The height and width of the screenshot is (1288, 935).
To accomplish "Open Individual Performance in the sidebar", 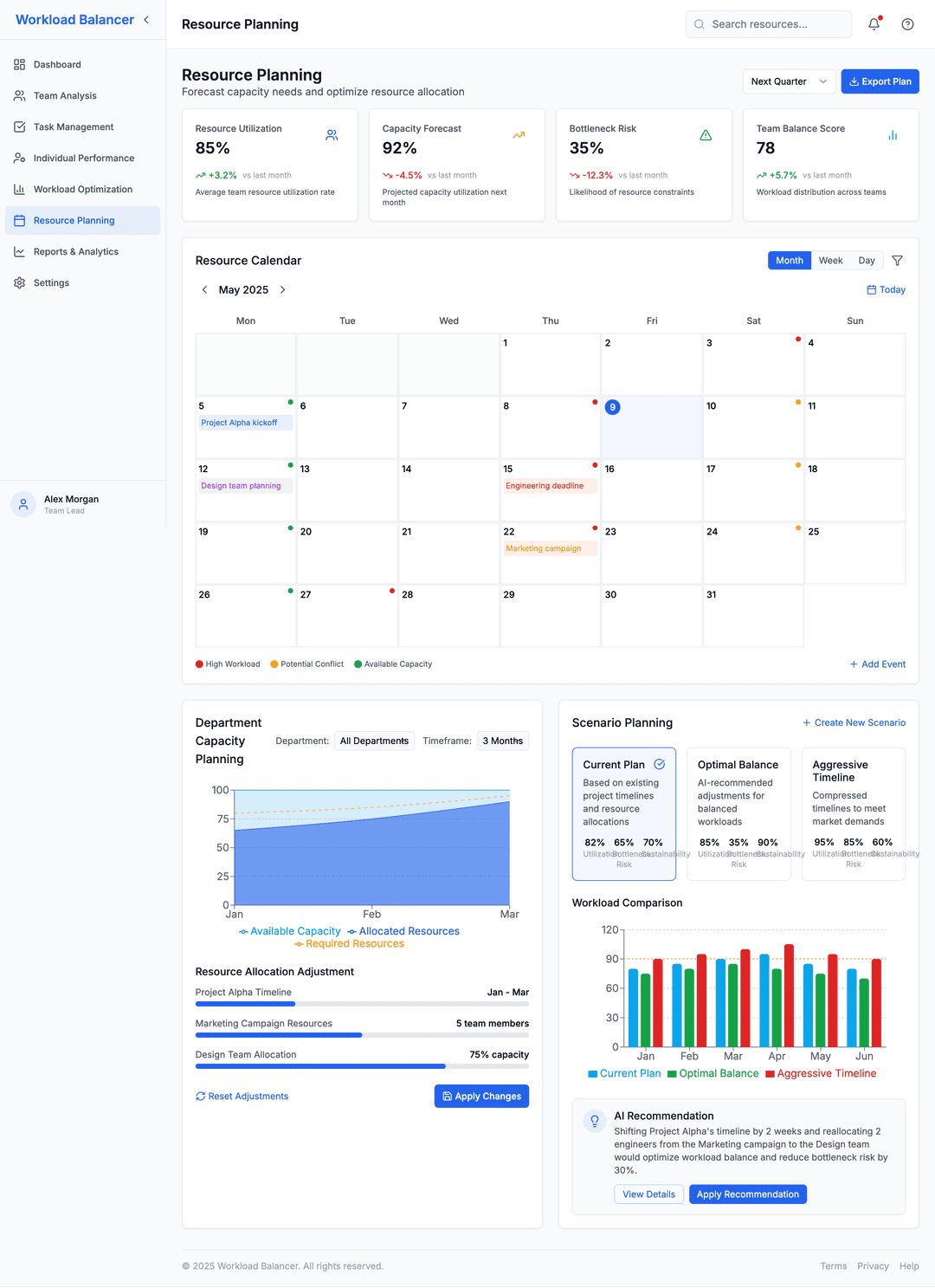I will (19, 158).
